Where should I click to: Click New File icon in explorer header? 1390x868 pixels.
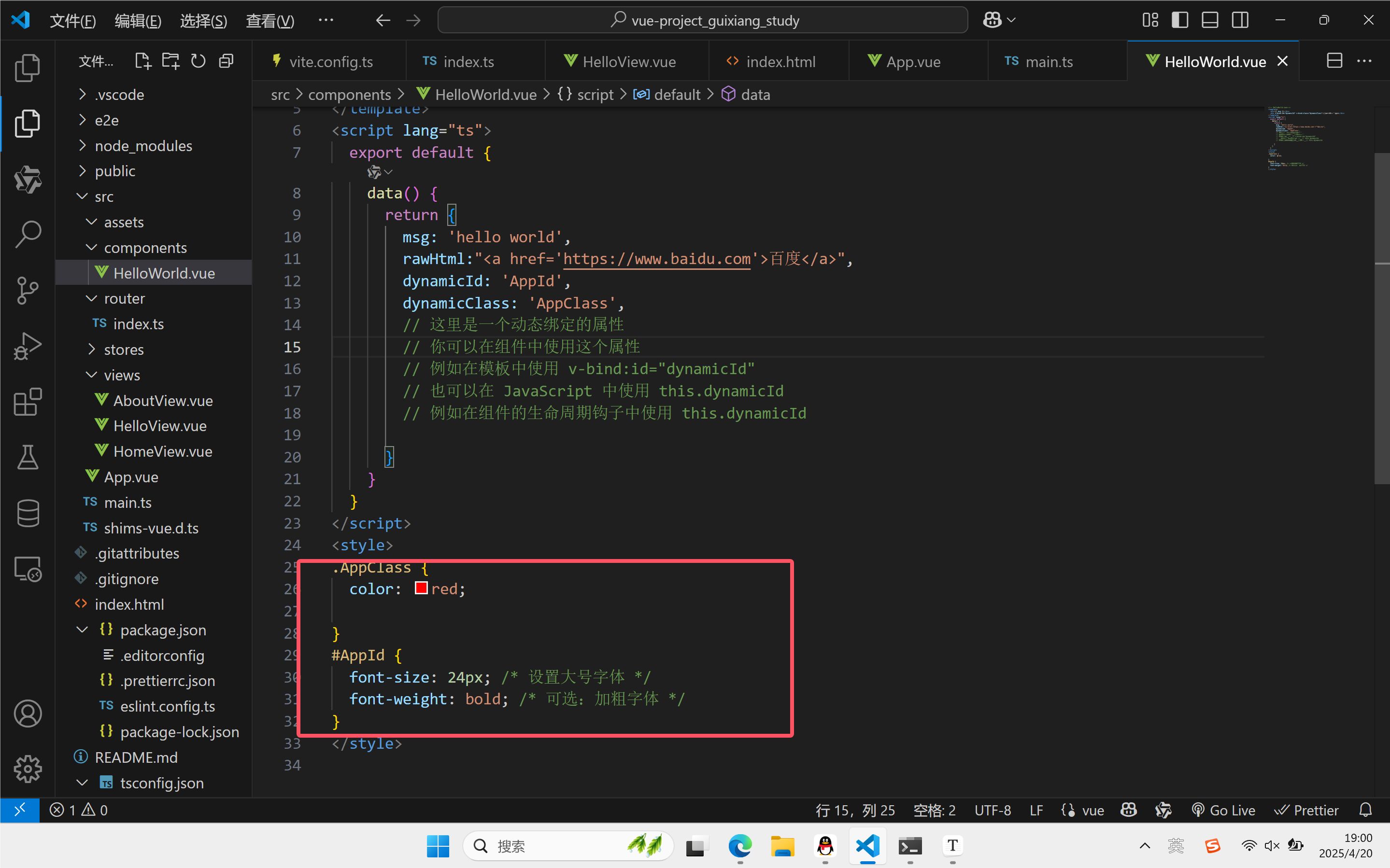142,61
